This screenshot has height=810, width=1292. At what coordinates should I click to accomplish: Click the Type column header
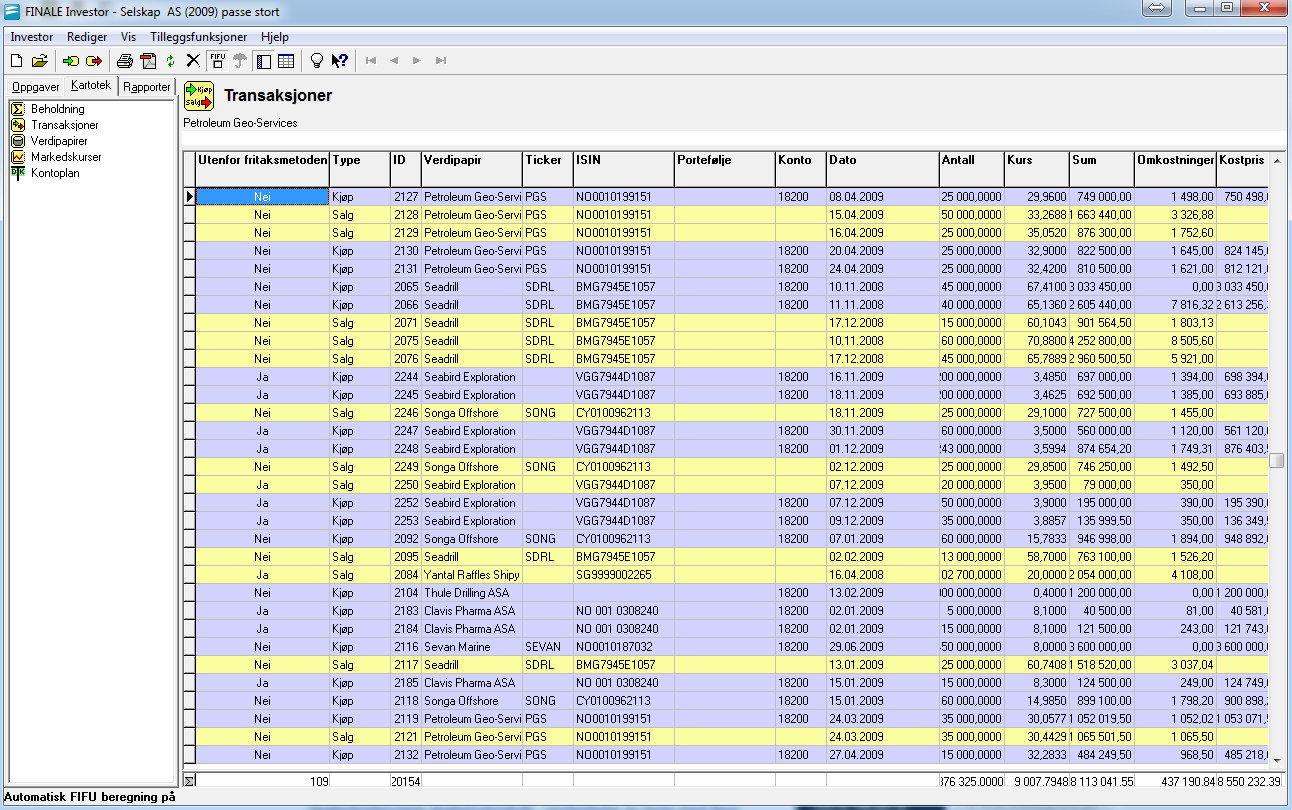360,169
